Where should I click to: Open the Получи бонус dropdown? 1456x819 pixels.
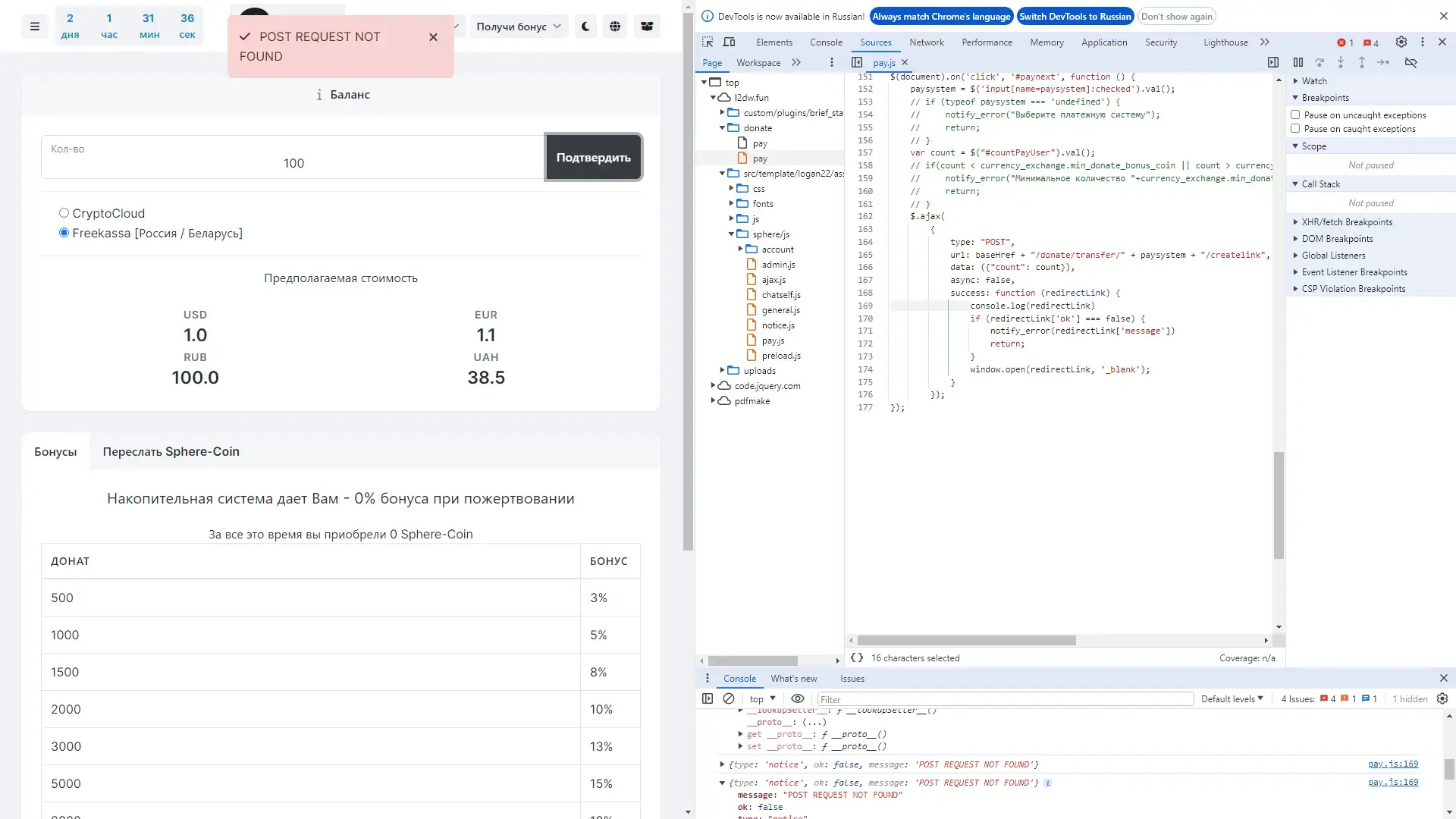[519, 27]
